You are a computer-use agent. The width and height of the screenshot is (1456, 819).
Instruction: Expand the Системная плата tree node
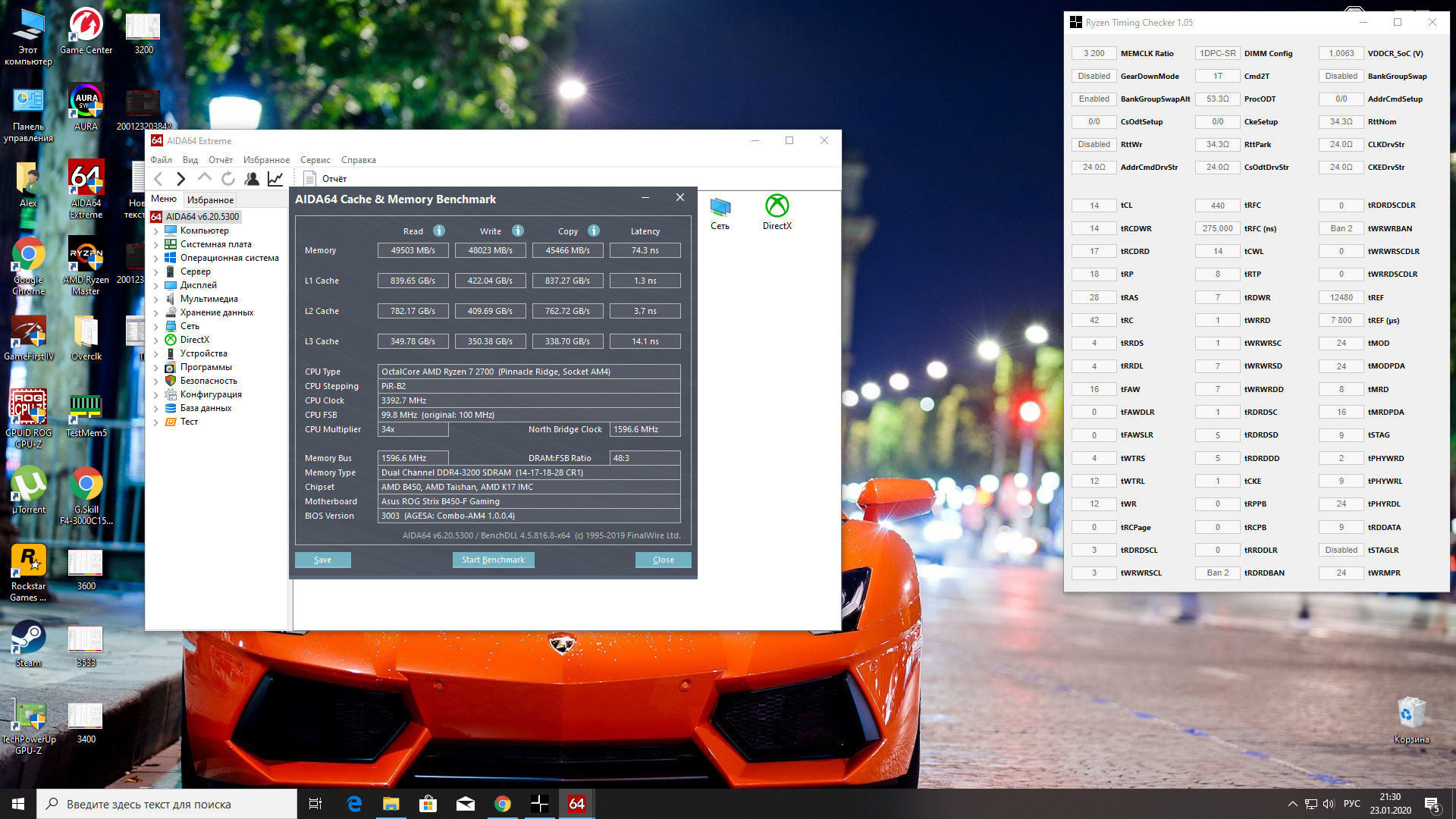click(156, 244)
